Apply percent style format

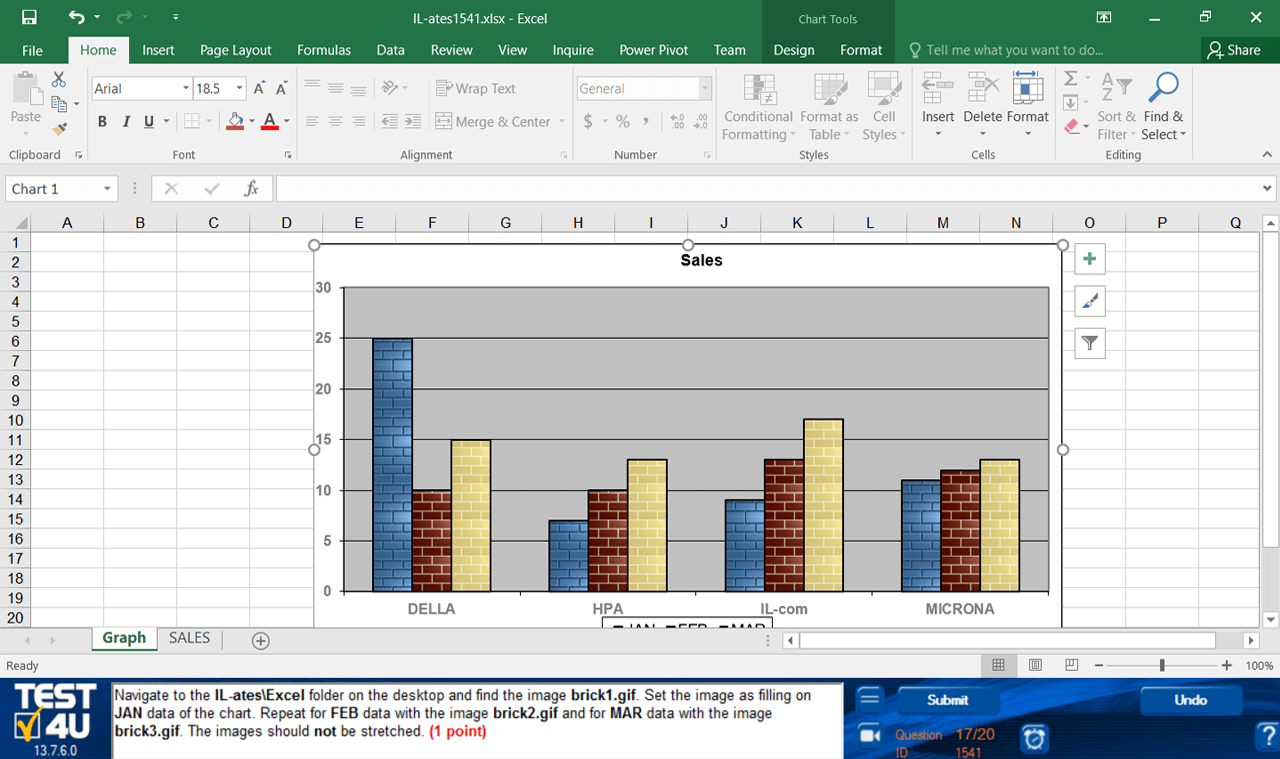pos(623,121)
